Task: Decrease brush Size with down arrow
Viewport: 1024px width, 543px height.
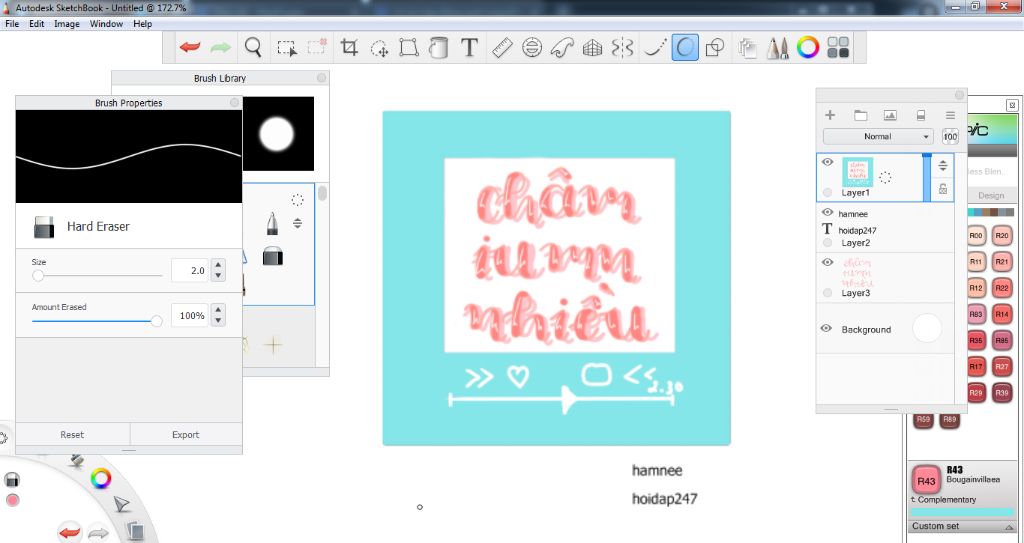Action: point(218,276)
